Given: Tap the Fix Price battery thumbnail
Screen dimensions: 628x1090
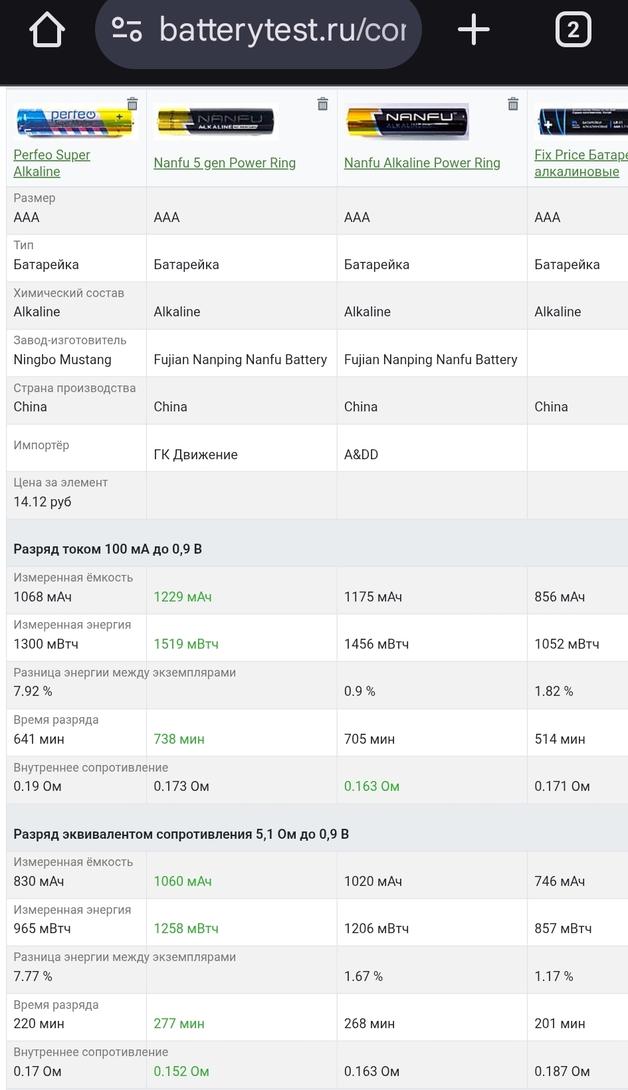Looking at the screenshot, I should (580, 122).
